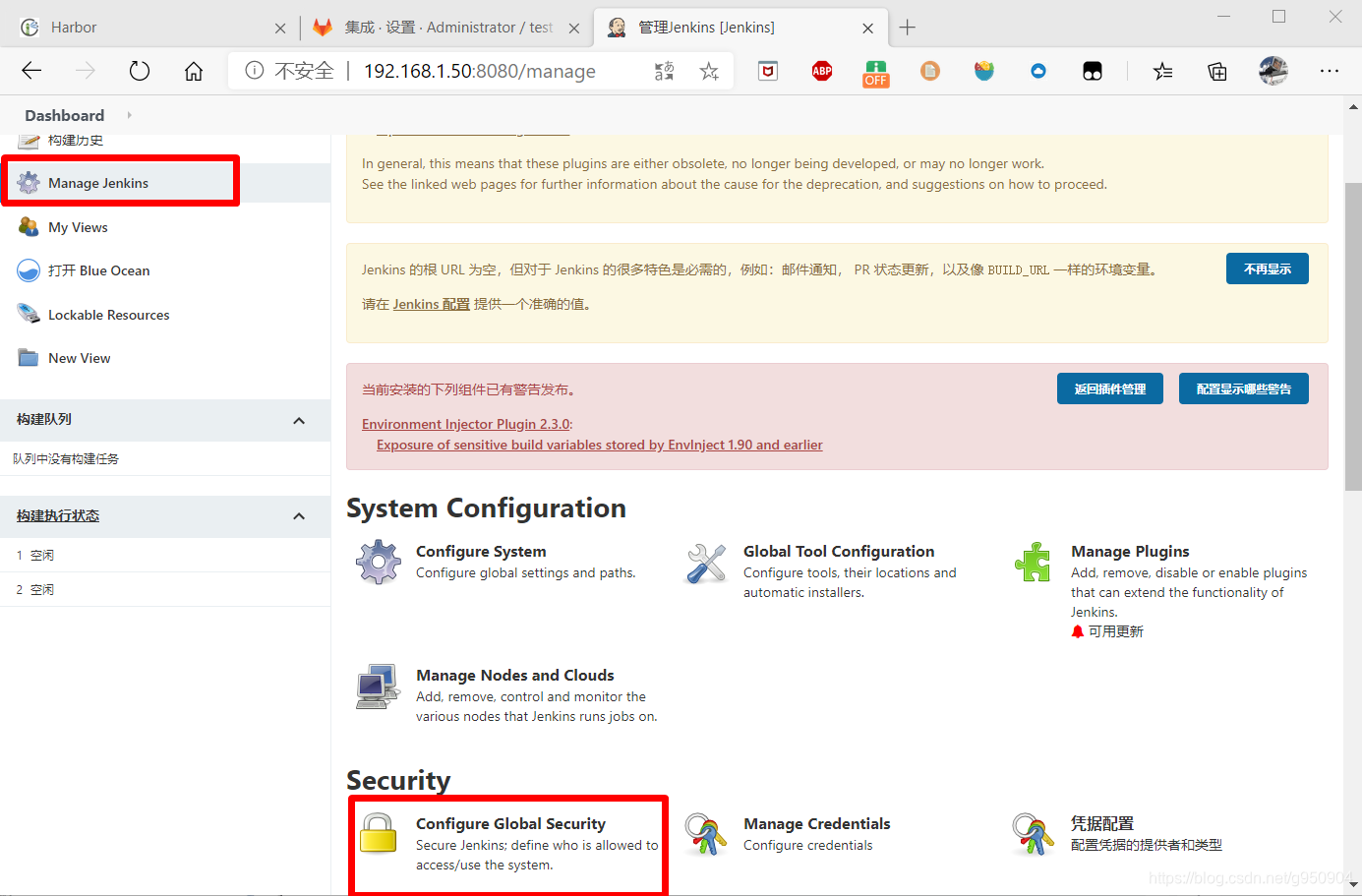Click the Lockable Resources icon
Image resolution: width=1362 pixels, height=896 pixels.
click(29, 315)
